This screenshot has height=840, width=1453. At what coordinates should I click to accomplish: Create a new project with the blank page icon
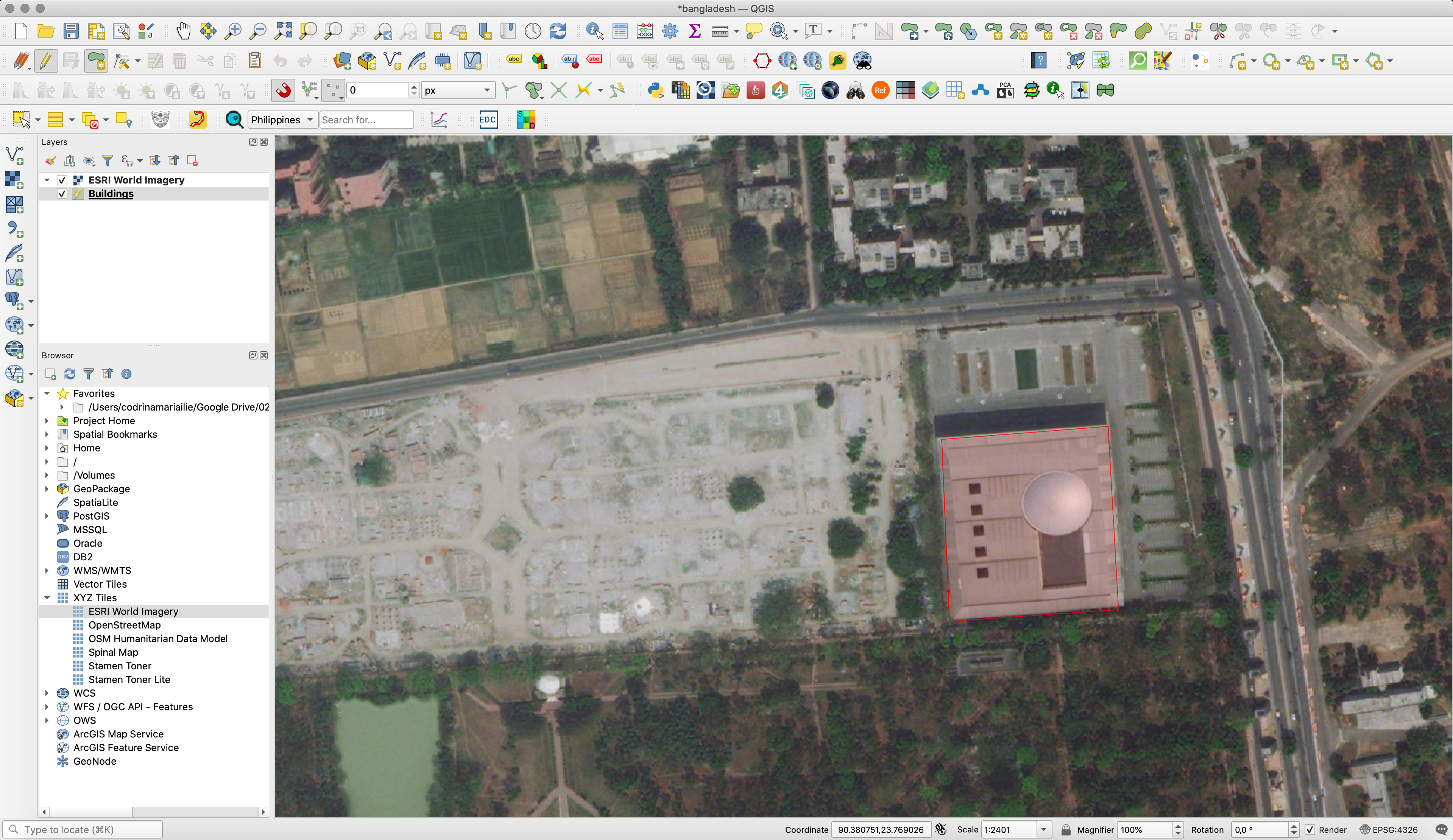(21, 31)
